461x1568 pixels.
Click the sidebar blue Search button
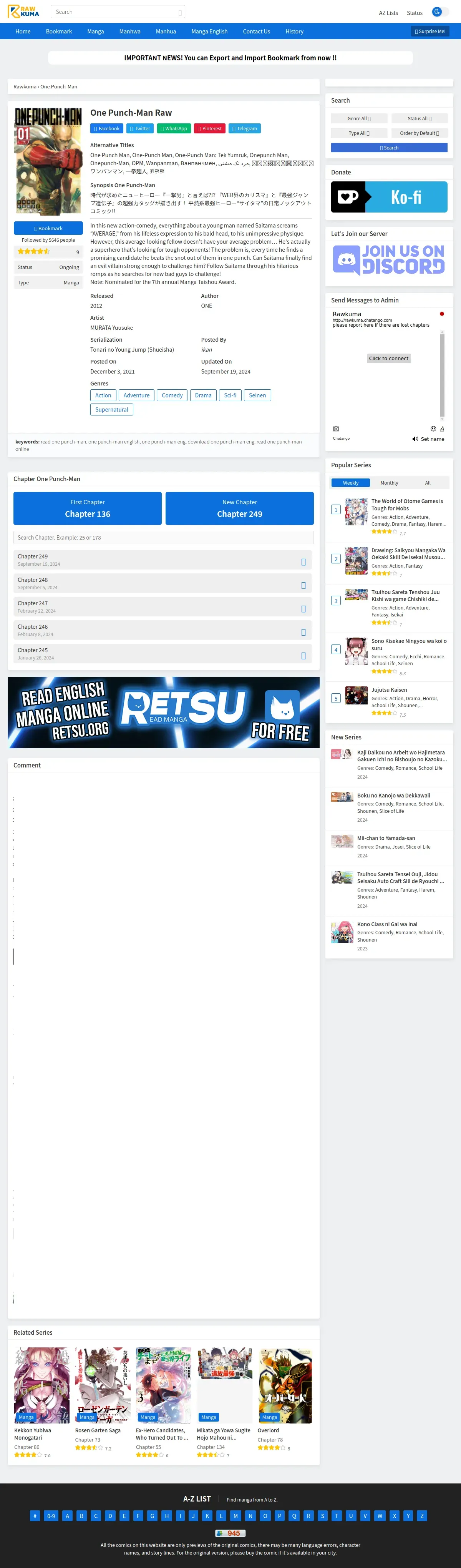(389, 148)
